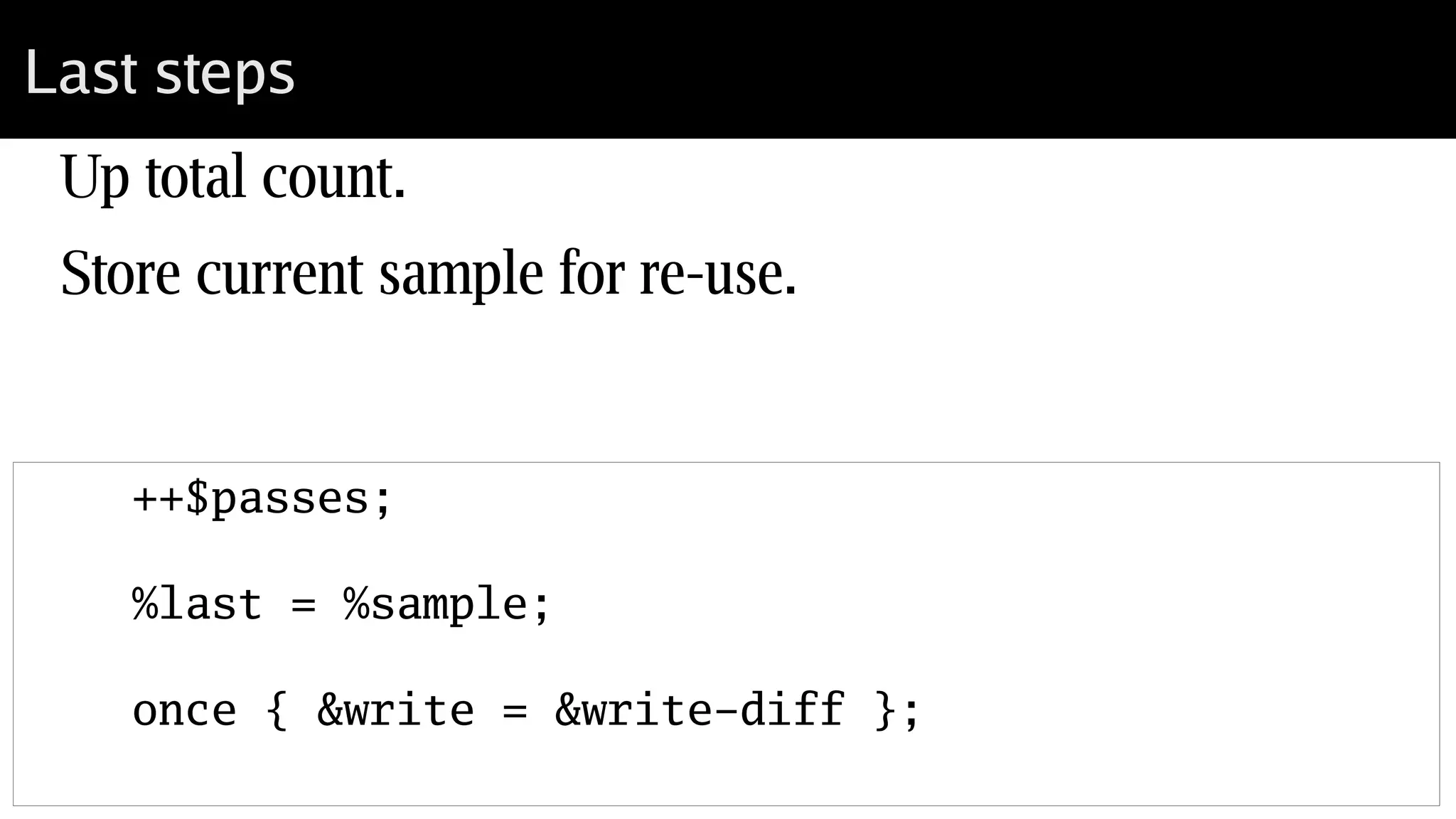The height and width of the screenshot is (819, 1456).
Task: Select the word "total" in the first sentence
Action: click(196, 176)
